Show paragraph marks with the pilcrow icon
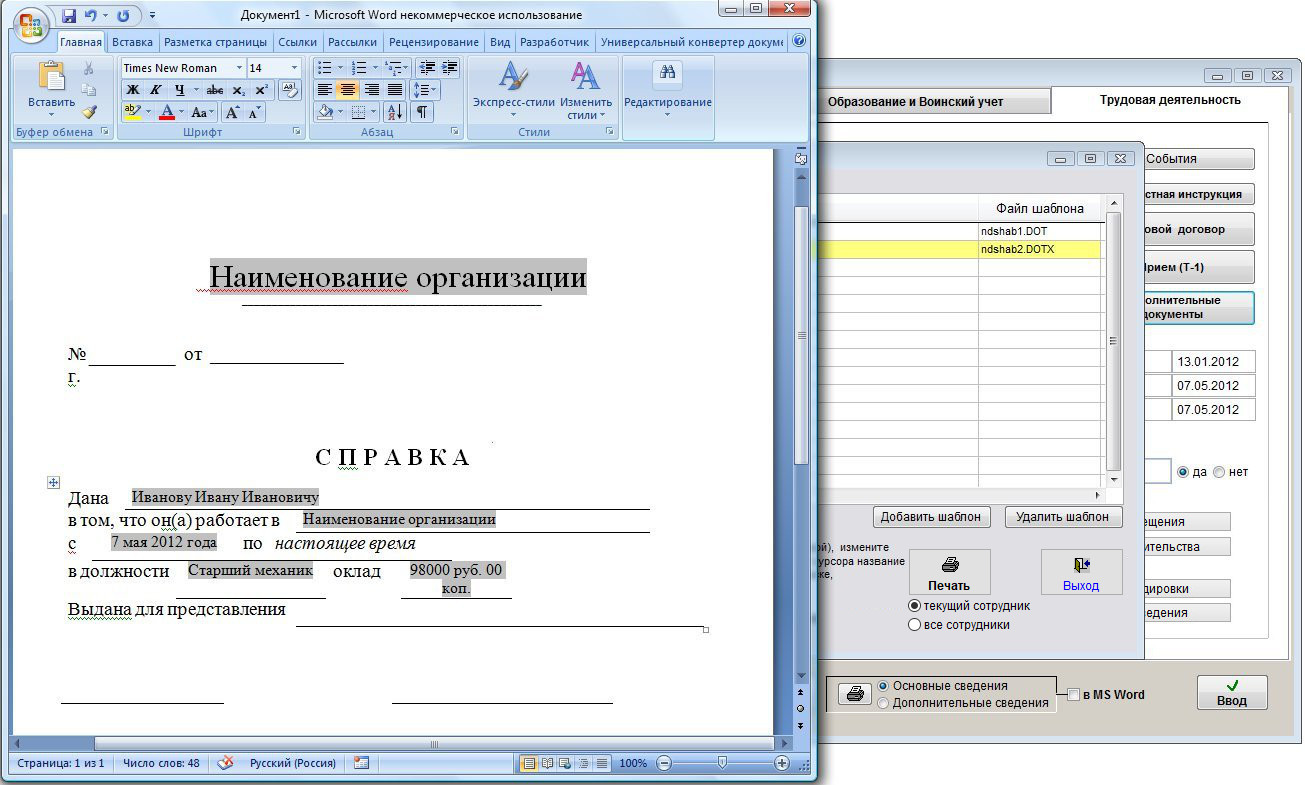 (423, 113)
